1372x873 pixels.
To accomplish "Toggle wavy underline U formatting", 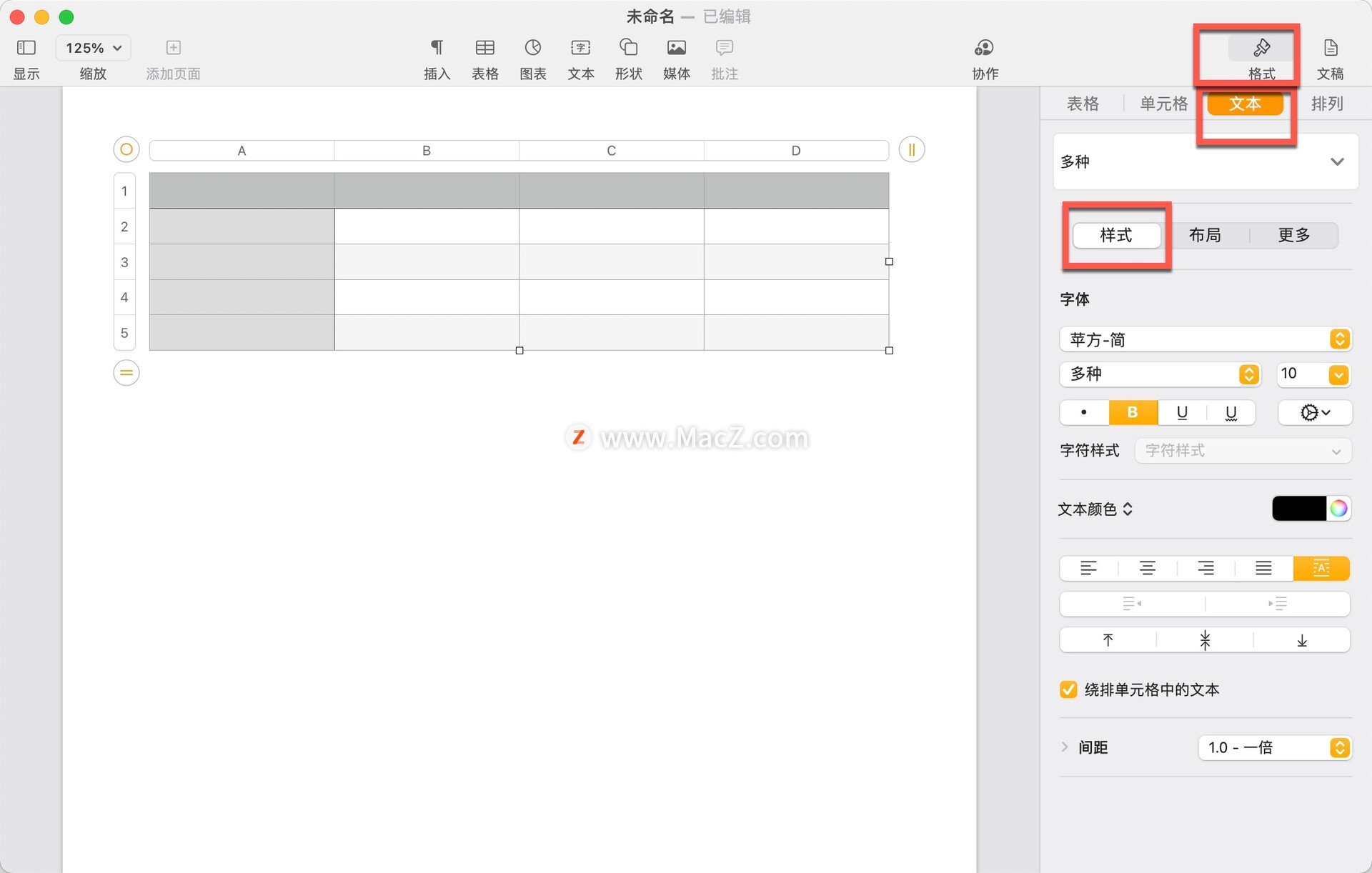I will (1231, 412).
